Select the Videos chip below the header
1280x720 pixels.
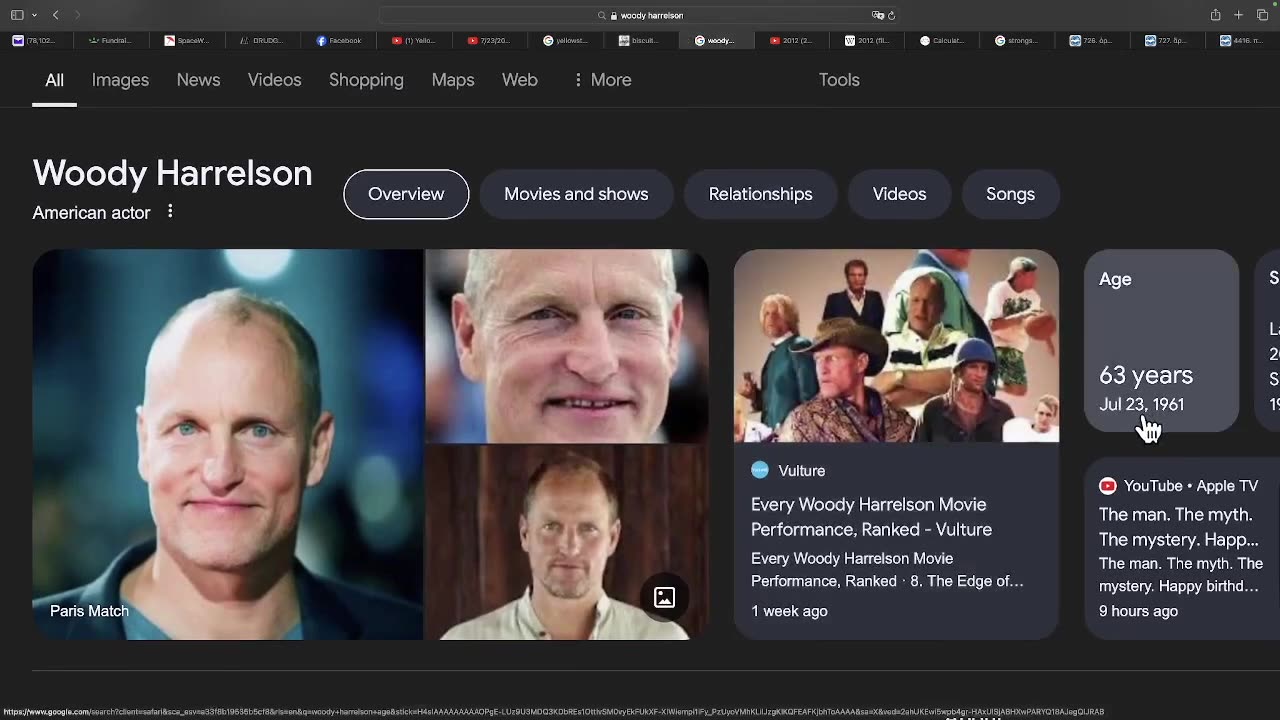pos(899,194)
